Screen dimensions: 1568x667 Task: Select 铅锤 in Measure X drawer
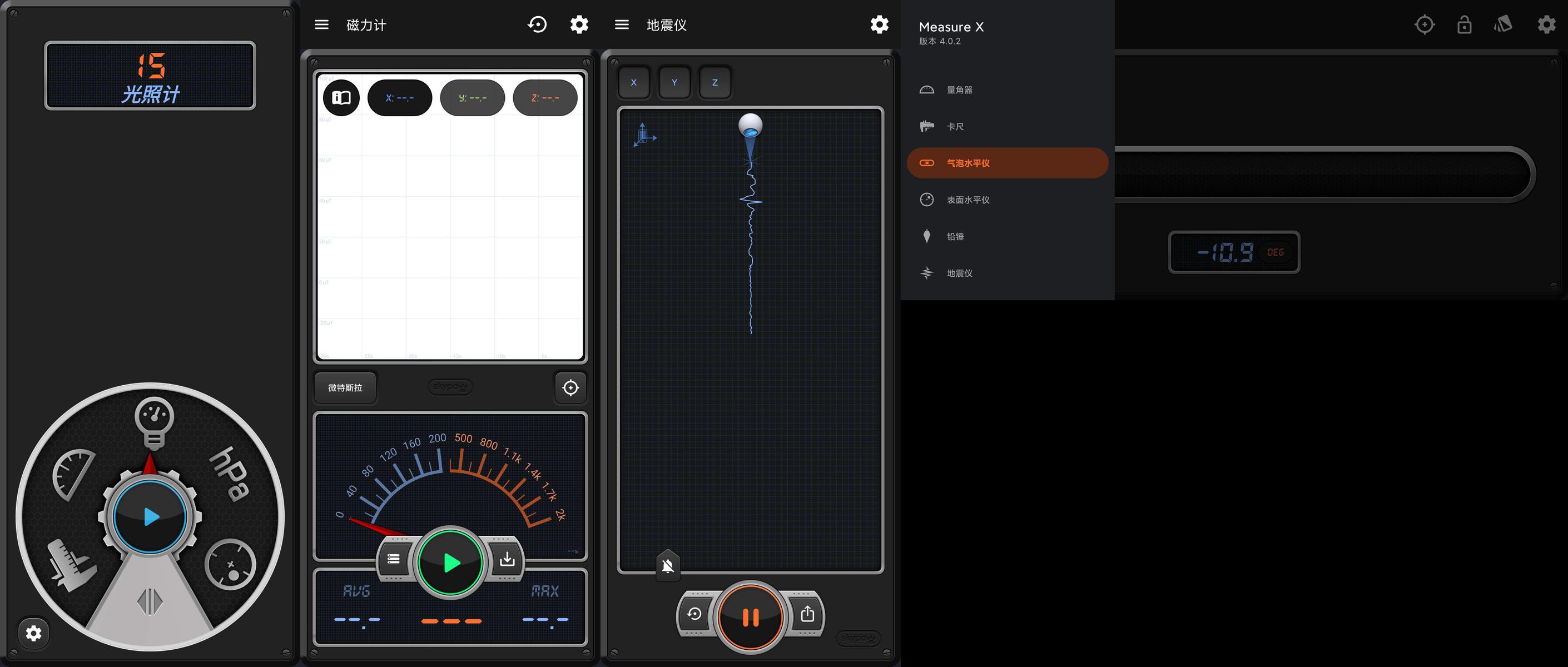[x=1008, y=236]
